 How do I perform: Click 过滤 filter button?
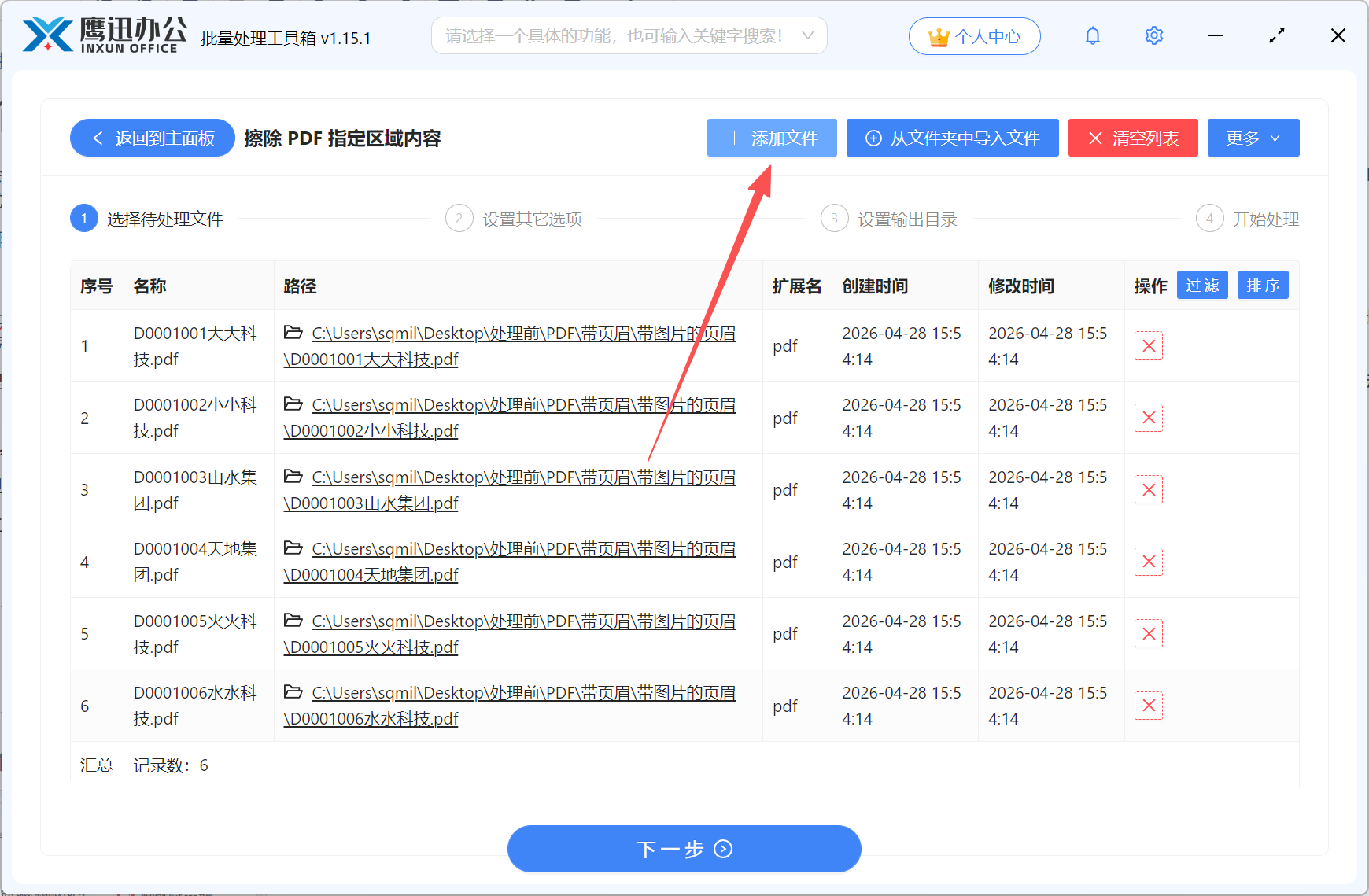pyautogui.click(x=1202, y=286)
